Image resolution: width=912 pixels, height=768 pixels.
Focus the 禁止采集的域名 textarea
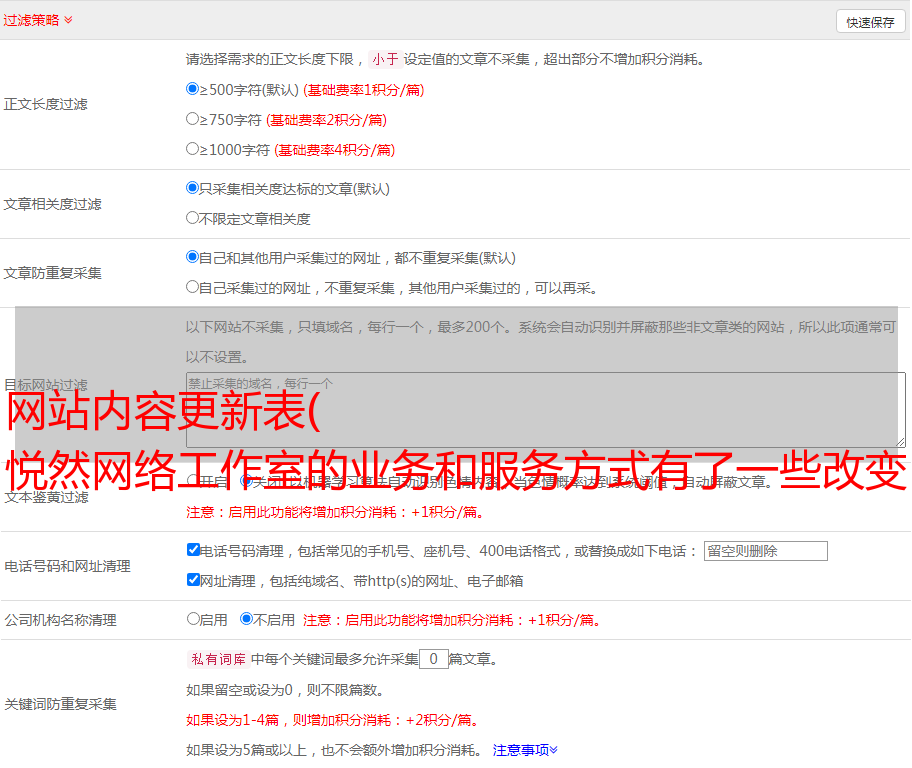pyautogui.click(x=546, y=410)
